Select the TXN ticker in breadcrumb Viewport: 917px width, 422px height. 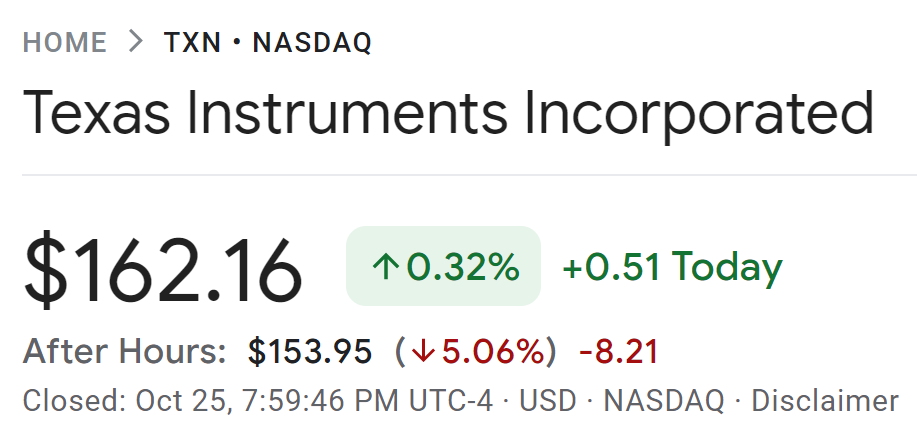point(192,43)
